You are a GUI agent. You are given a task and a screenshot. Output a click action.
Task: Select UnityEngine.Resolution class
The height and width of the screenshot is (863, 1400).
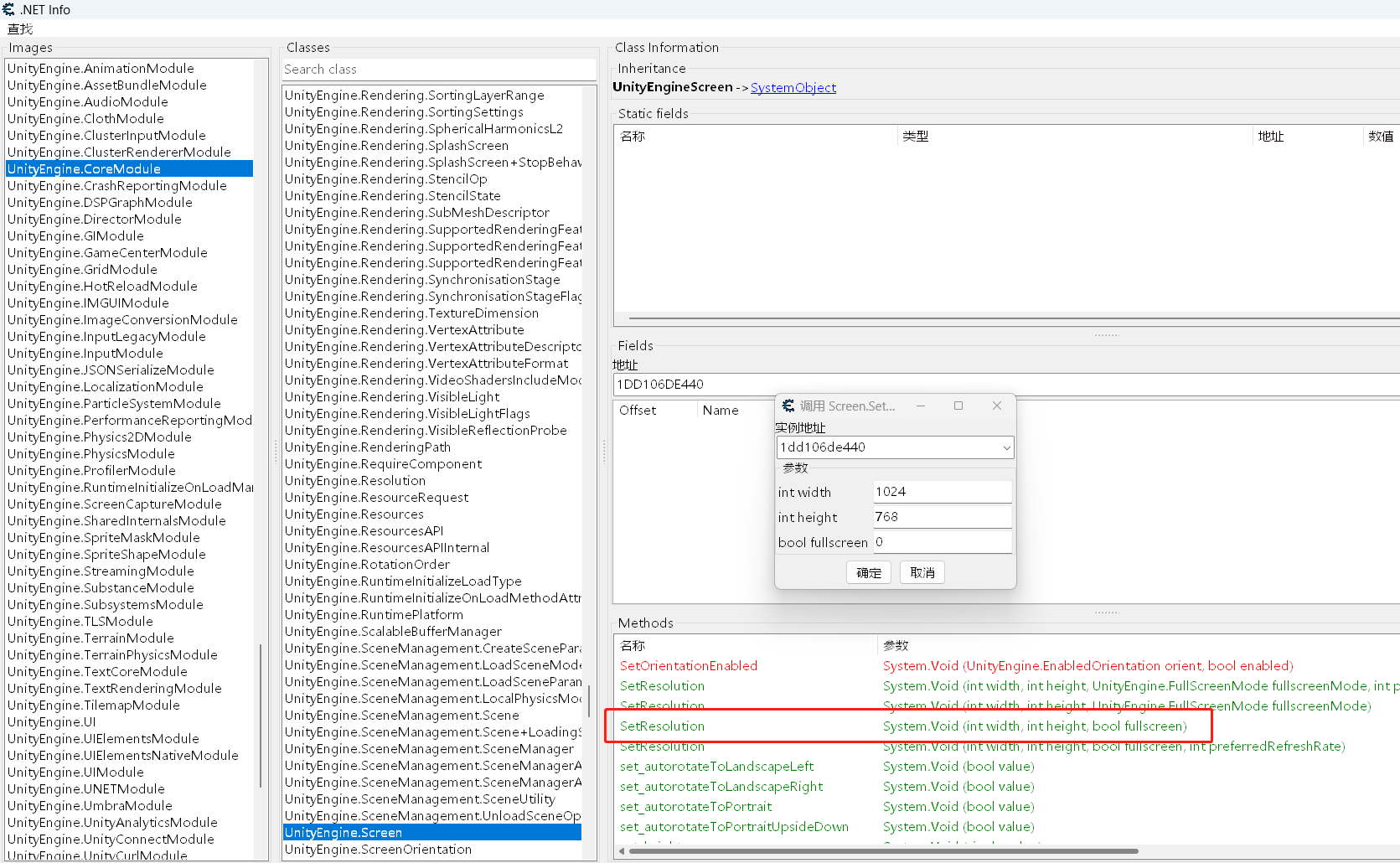(x=355, y=481)
